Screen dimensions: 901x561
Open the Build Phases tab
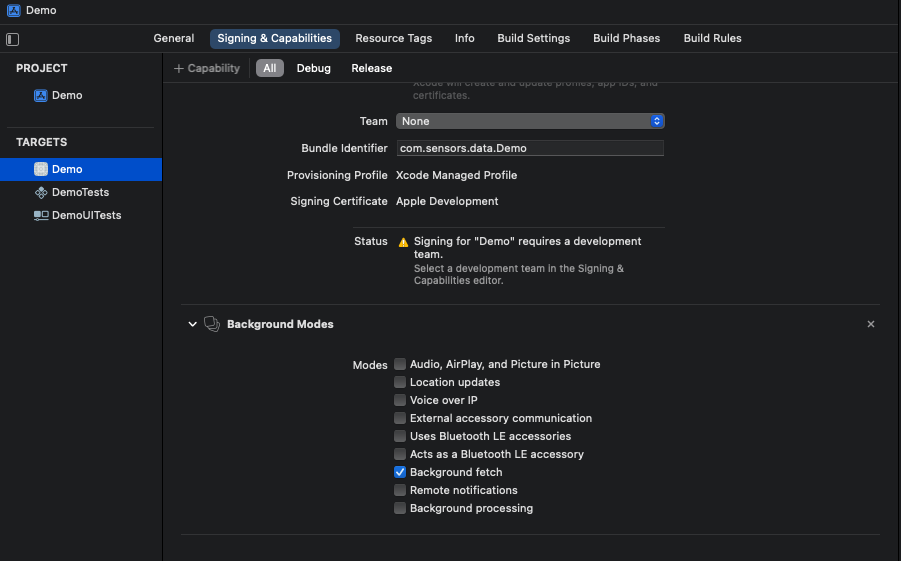coord(626,39)
